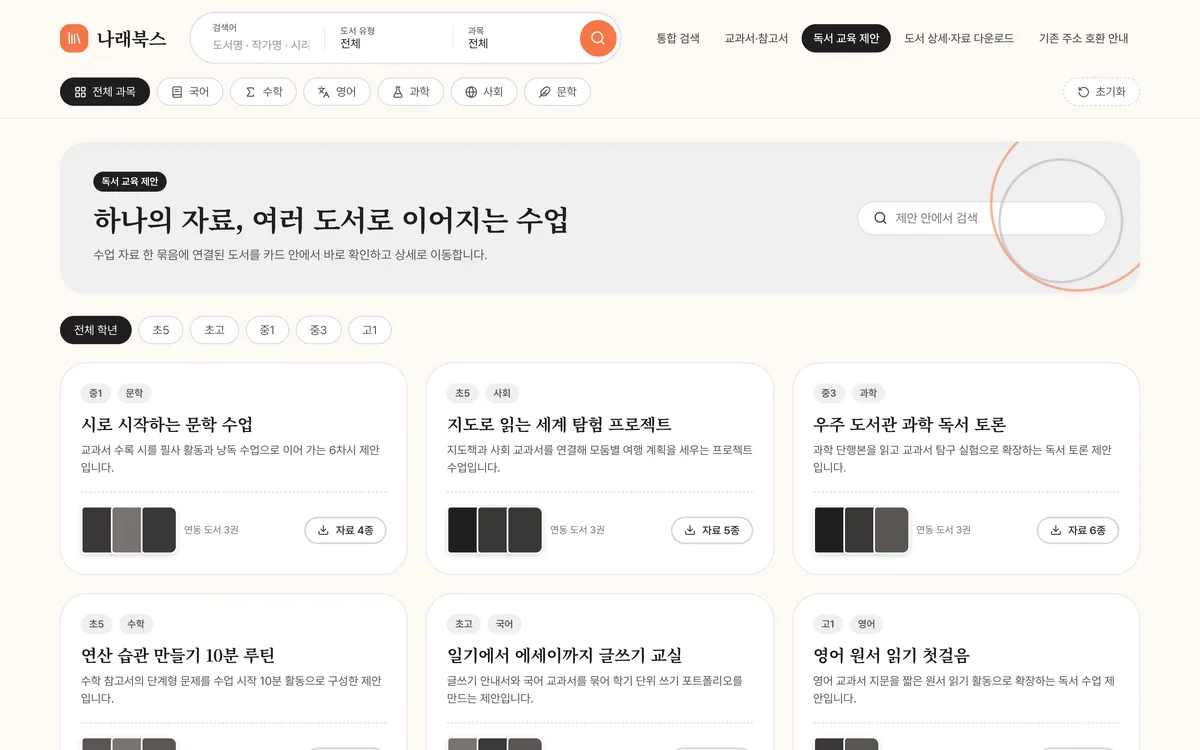1200x750 pixels.
Task: Click the 초기화 reset button
Action: (1101, 92)
